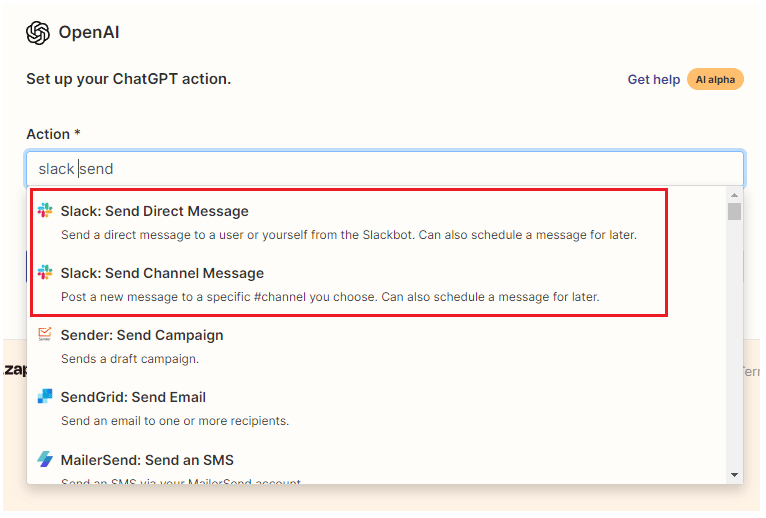
Task: Pick SendGrid: Send Email action
Action: [x=133, y=397]
